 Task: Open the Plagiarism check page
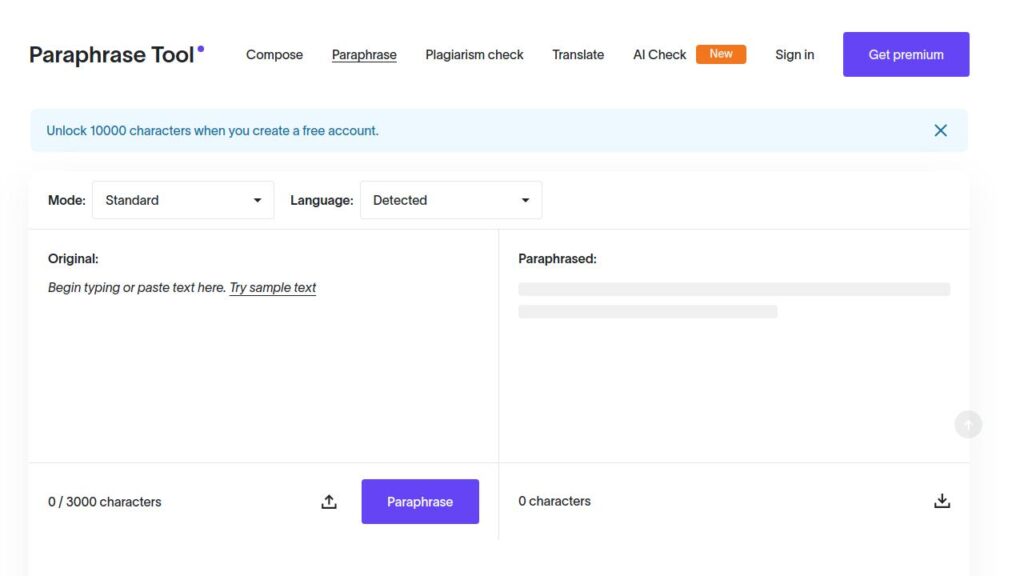474,55
